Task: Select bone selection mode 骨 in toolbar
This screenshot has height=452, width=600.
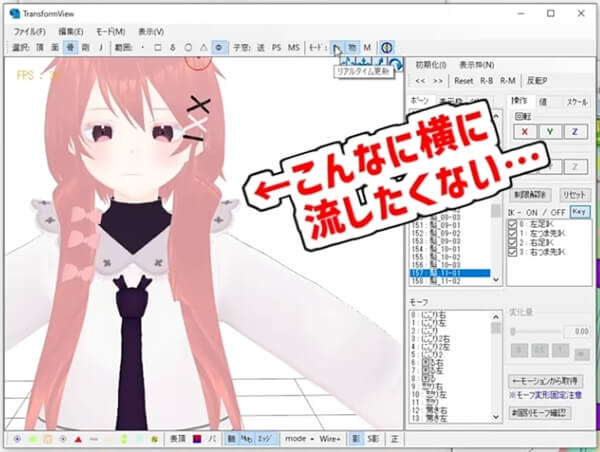Action: (70, 47)
